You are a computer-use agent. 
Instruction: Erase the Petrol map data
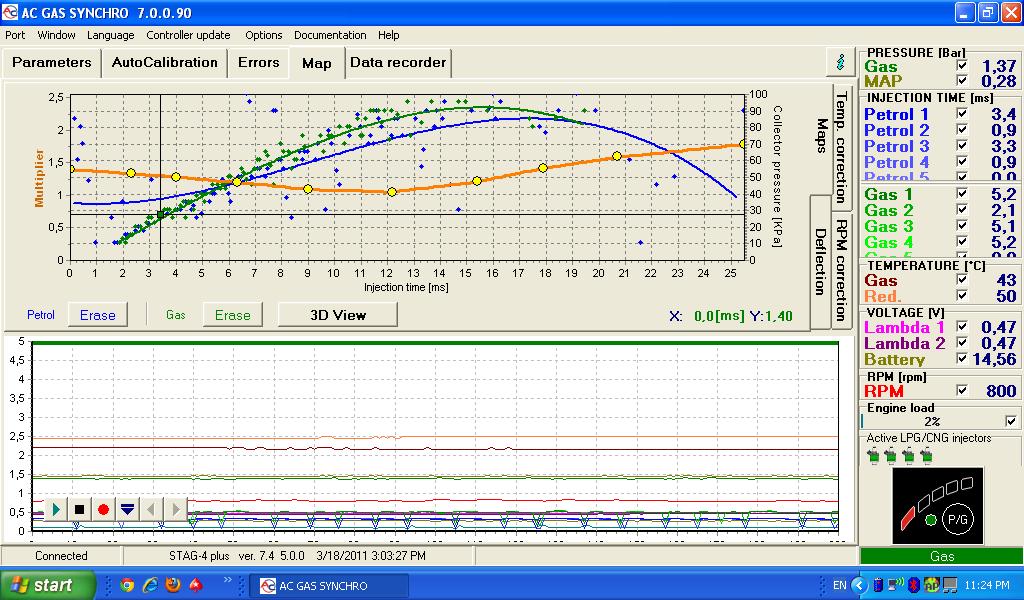coord(98,315)
